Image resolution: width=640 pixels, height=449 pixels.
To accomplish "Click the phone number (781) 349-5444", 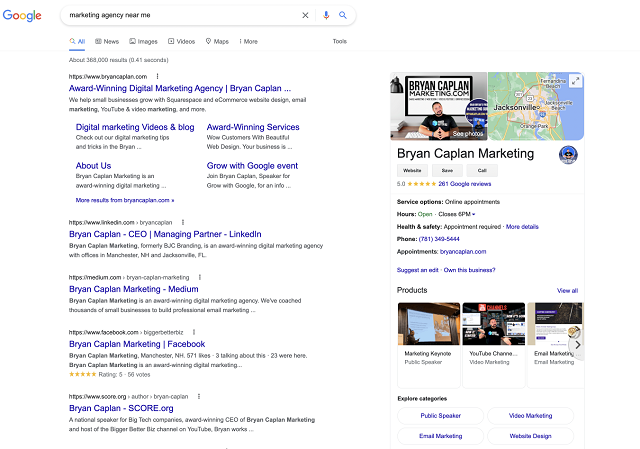I will coord(439,239).
